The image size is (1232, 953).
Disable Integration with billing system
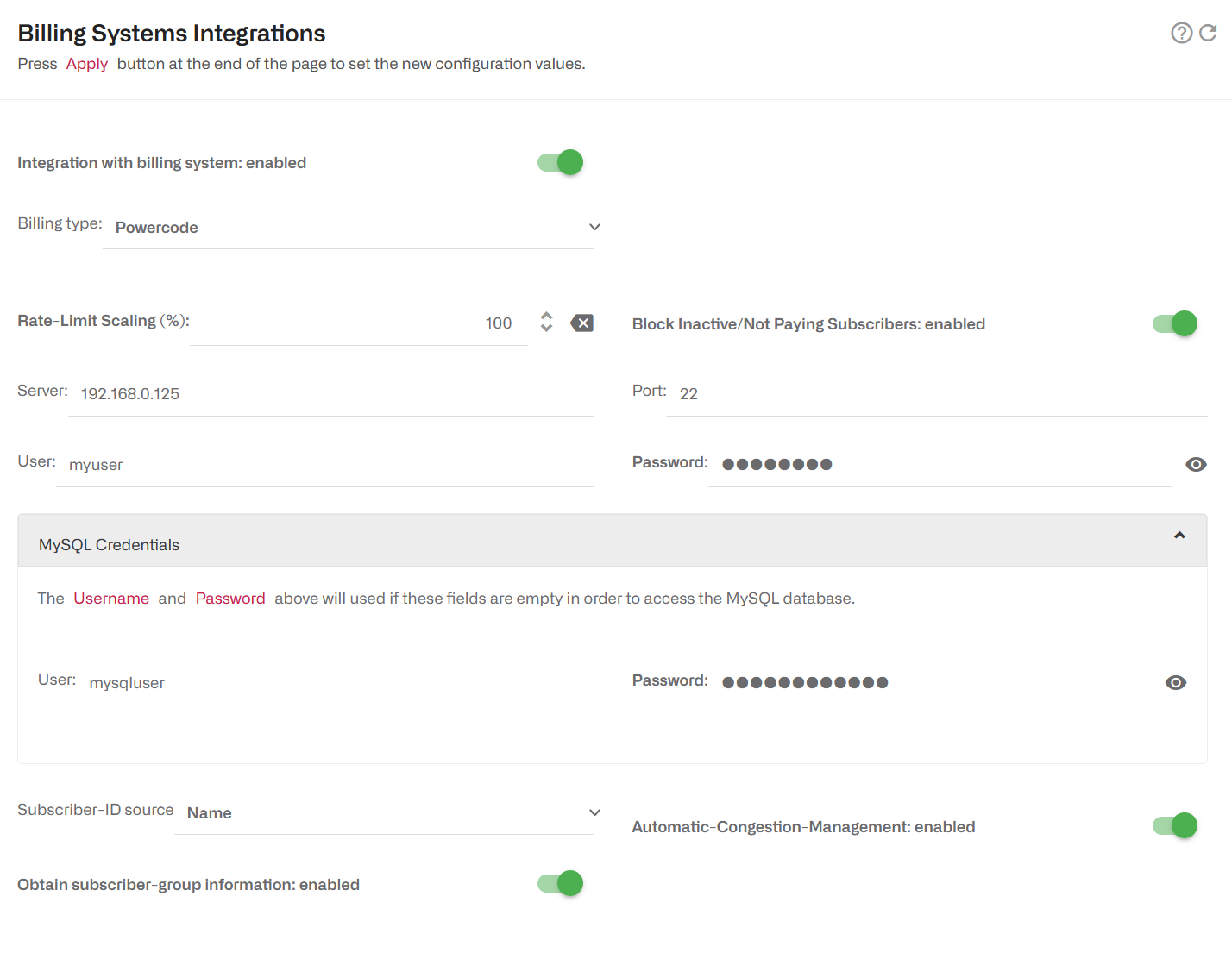point(558,162)
